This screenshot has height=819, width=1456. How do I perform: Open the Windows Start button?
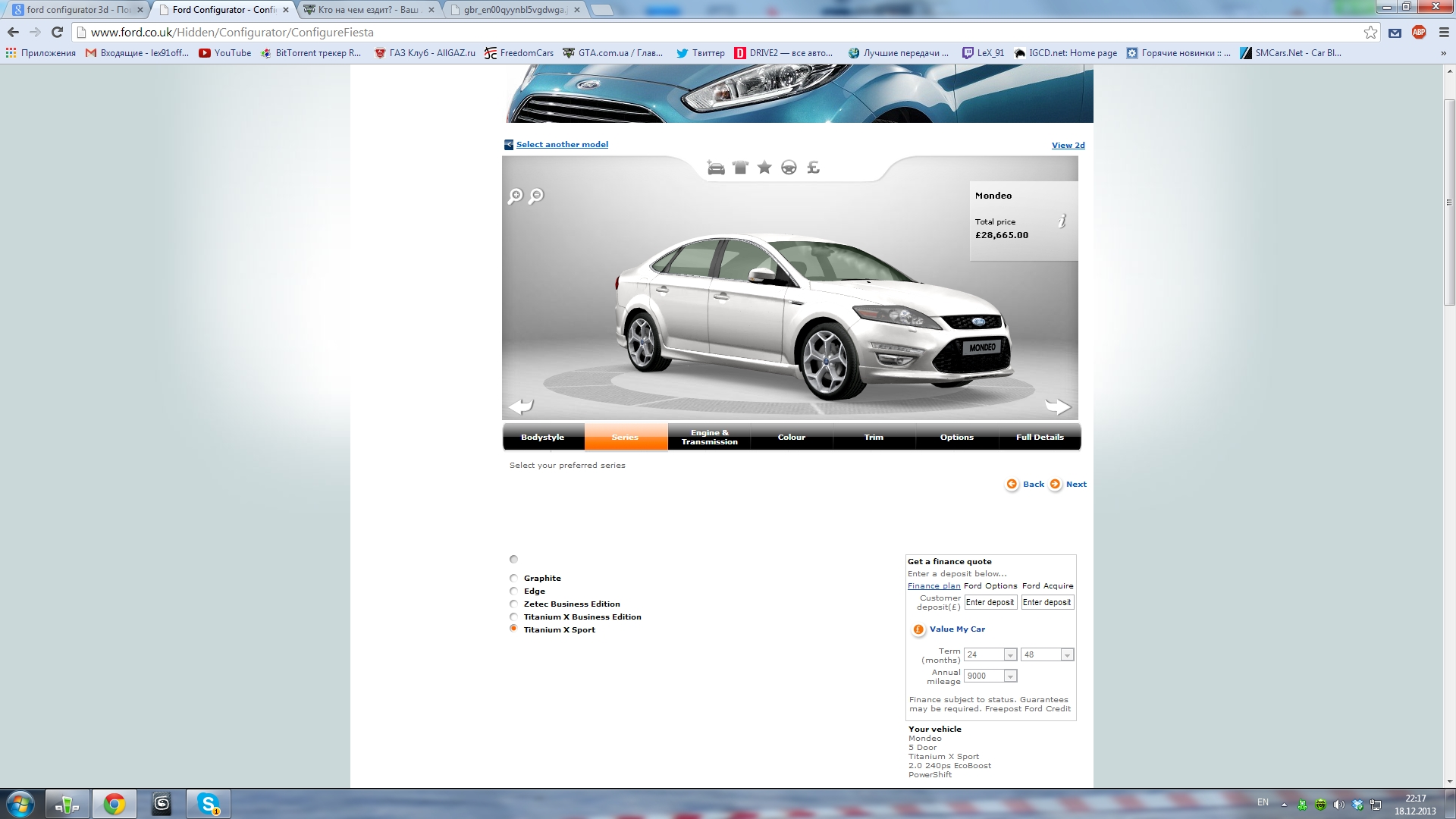click(x=20, y=804)
